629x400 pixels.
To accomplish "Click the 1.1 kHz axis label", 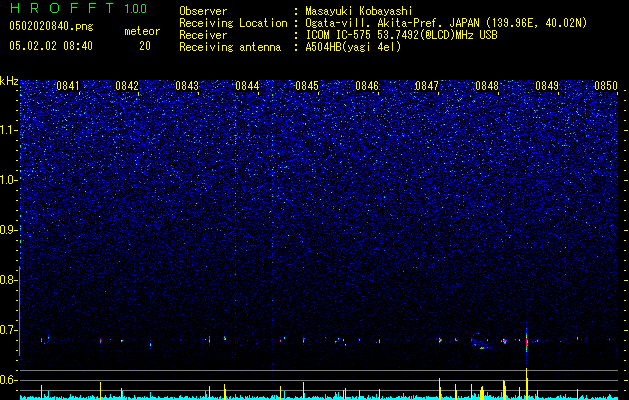I will point(8,130).
